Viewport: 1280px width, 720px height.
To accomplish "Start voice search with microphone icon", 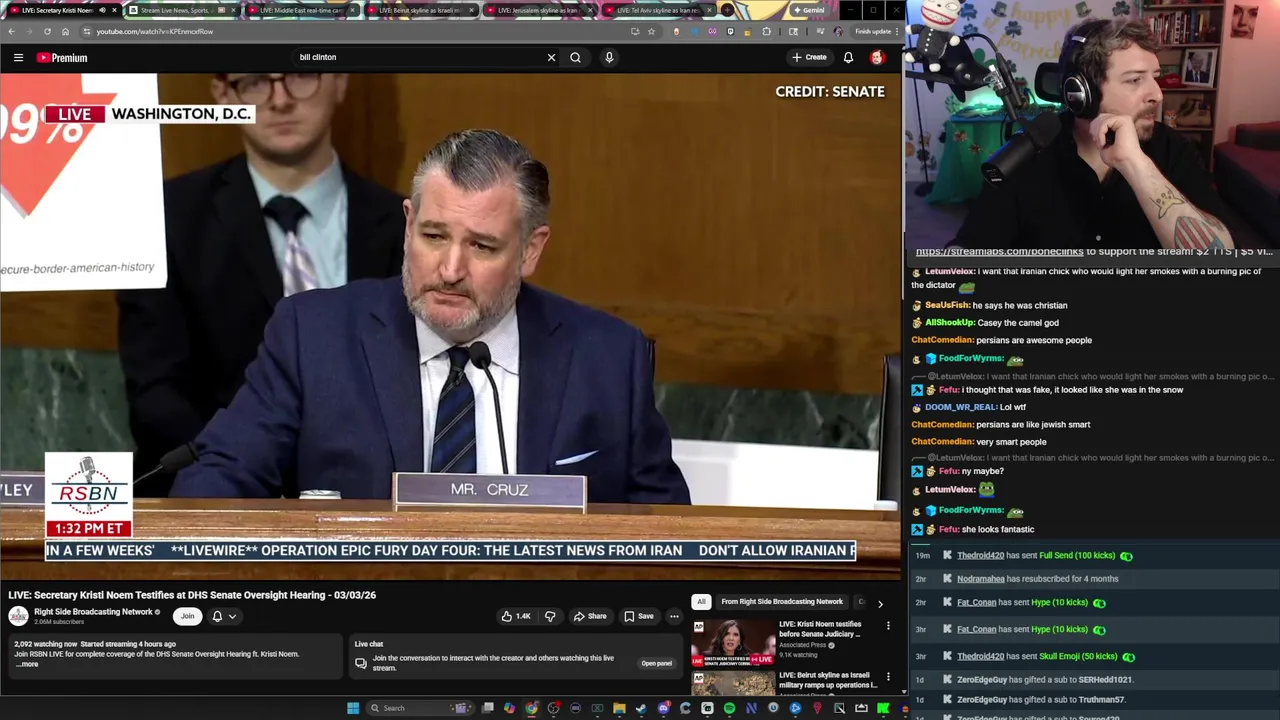I will (609, 58).
